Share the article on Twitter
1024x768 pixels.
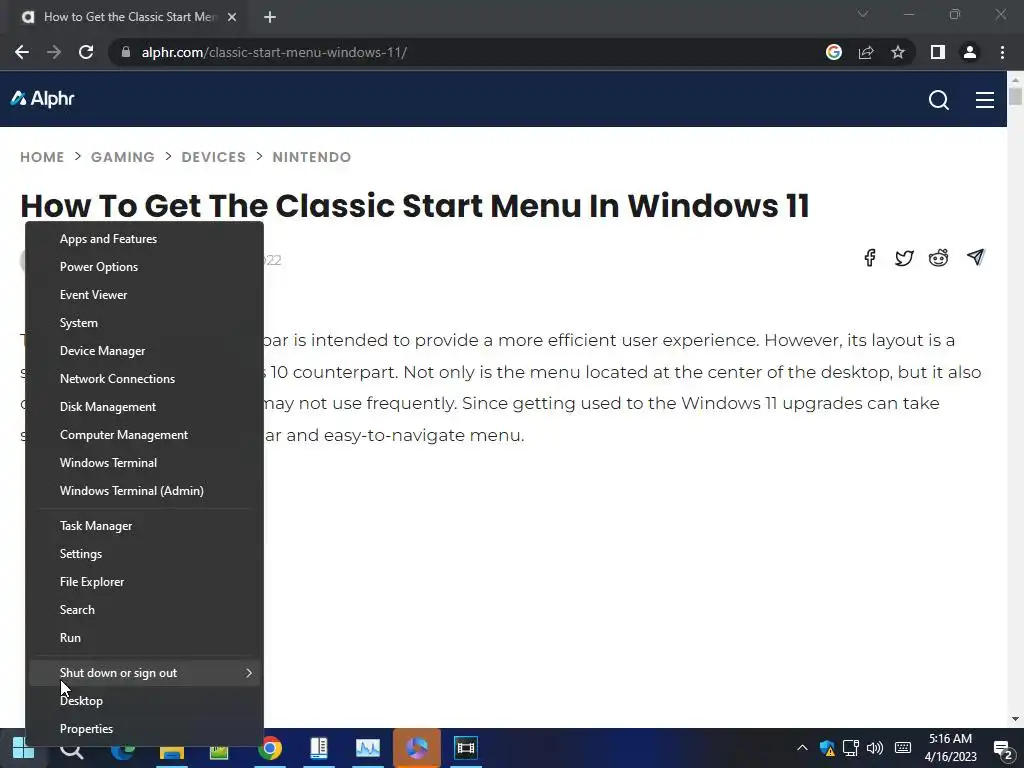click(x=904, y=258)
